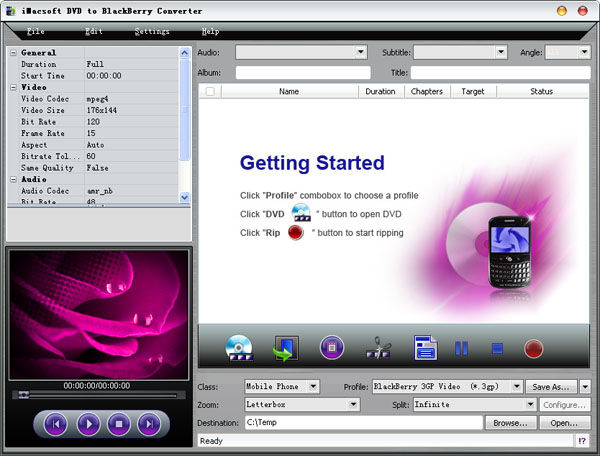
Task: Click Open... to open destination folder
Action: tap(564, 423)
